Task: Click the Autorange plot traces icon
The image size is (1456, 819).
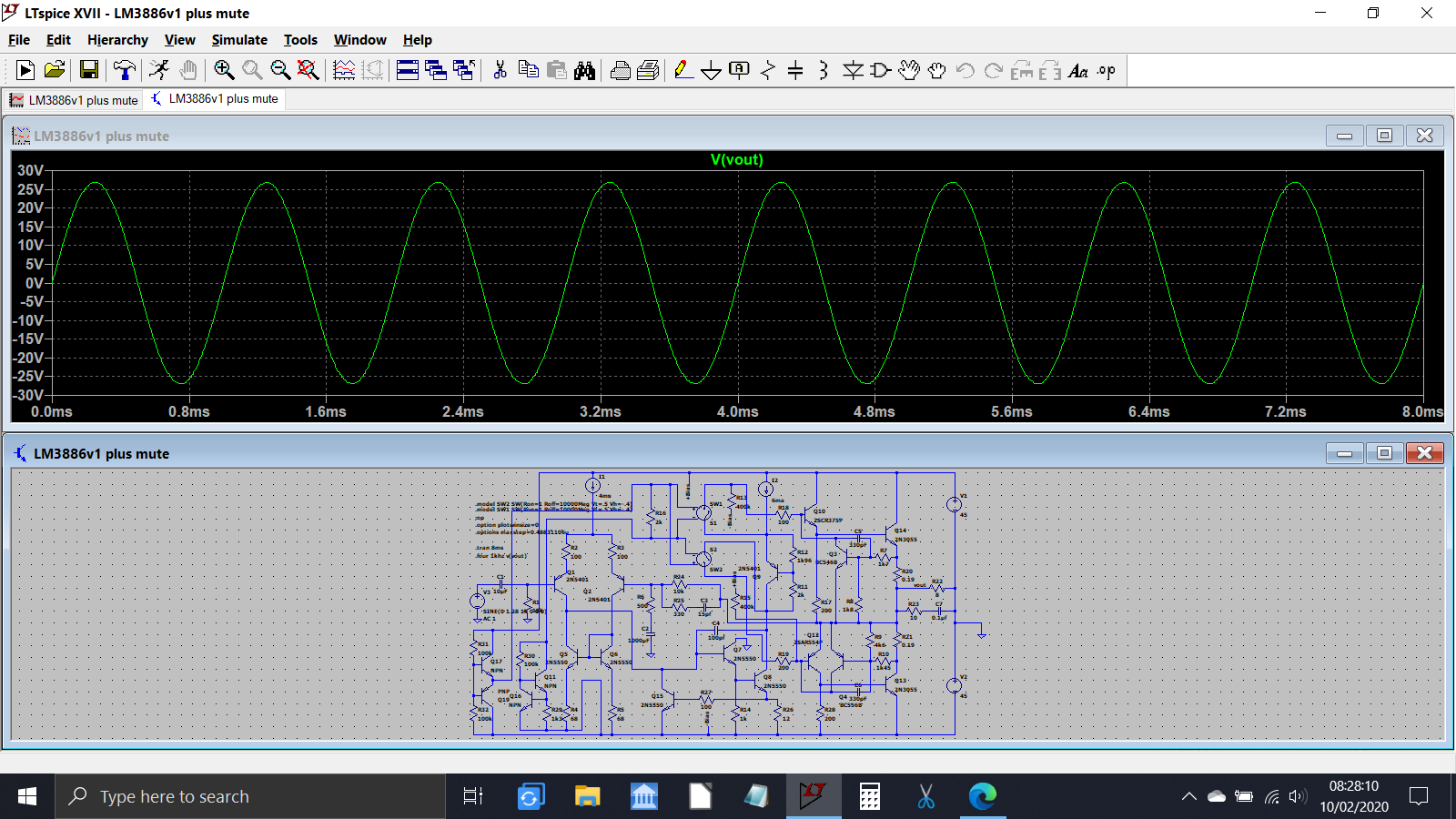Action: click(x=344, y=70)
